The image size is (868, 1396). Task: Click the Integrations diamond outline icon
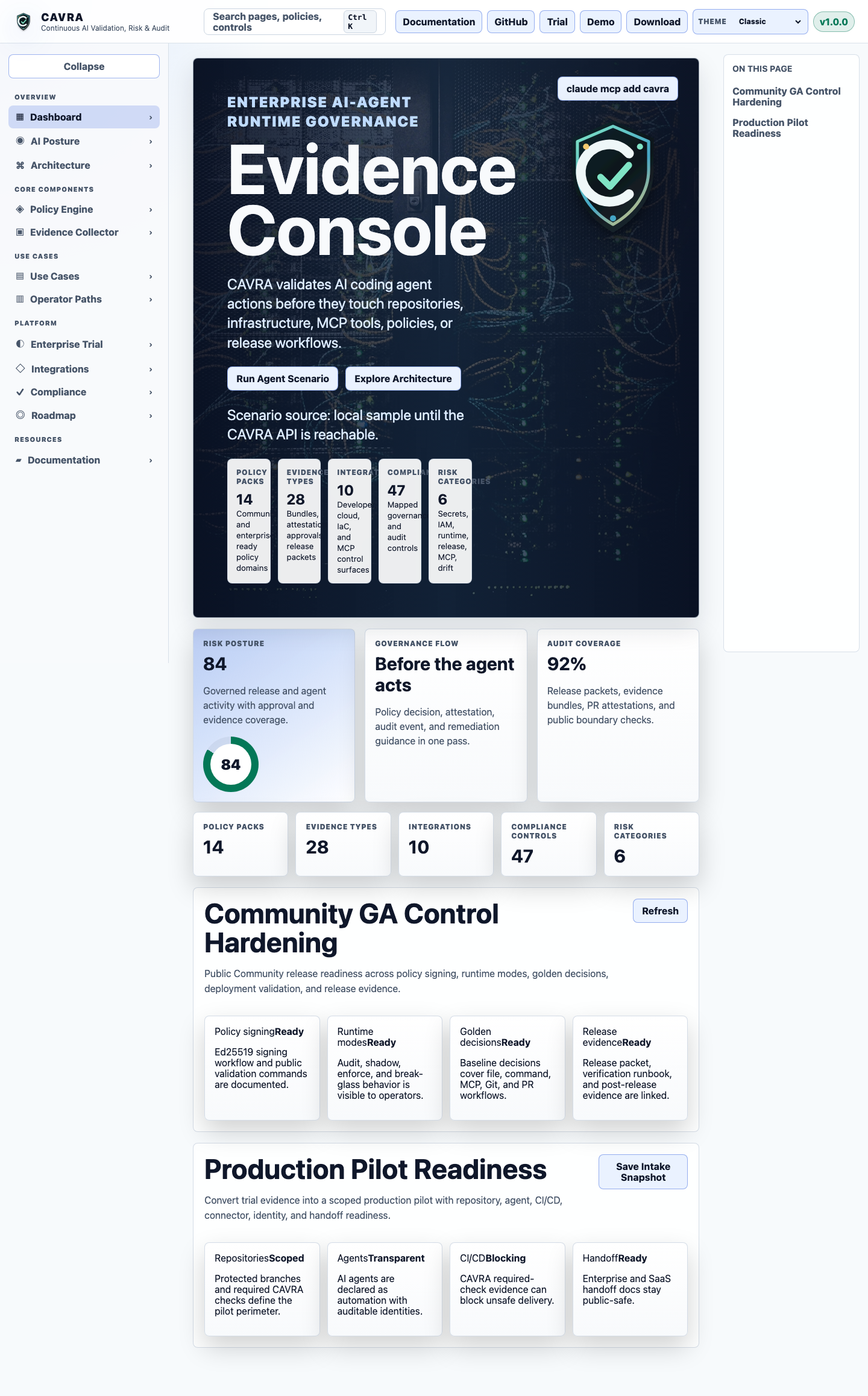[x=20, y=368]
